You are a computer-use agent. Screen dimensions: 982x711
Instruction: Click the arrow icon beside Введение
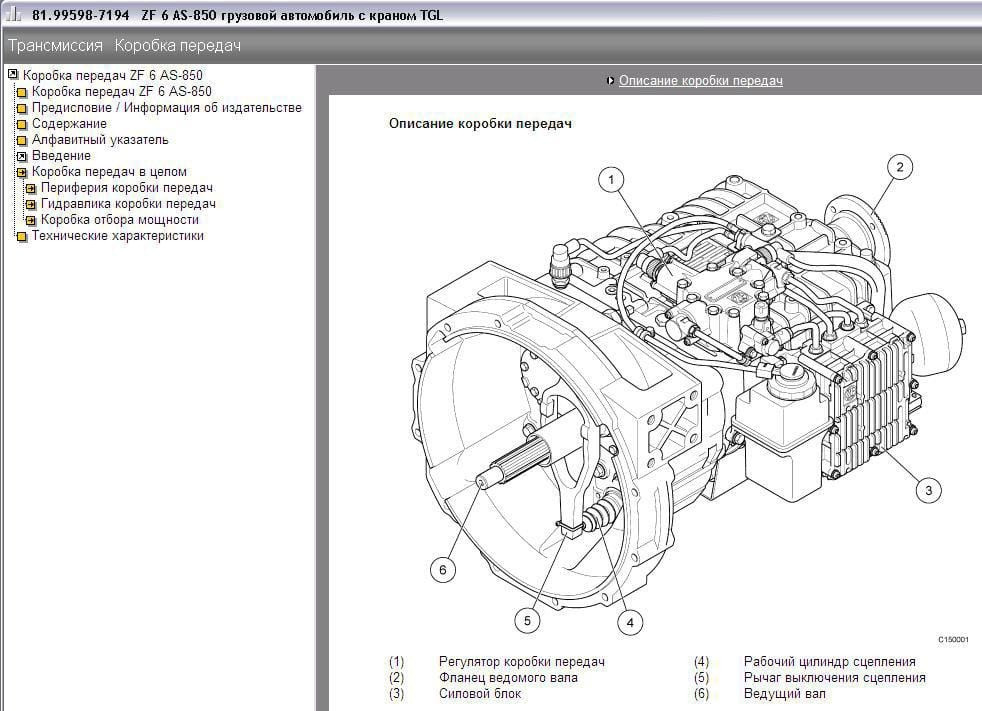tap(22, 156)
